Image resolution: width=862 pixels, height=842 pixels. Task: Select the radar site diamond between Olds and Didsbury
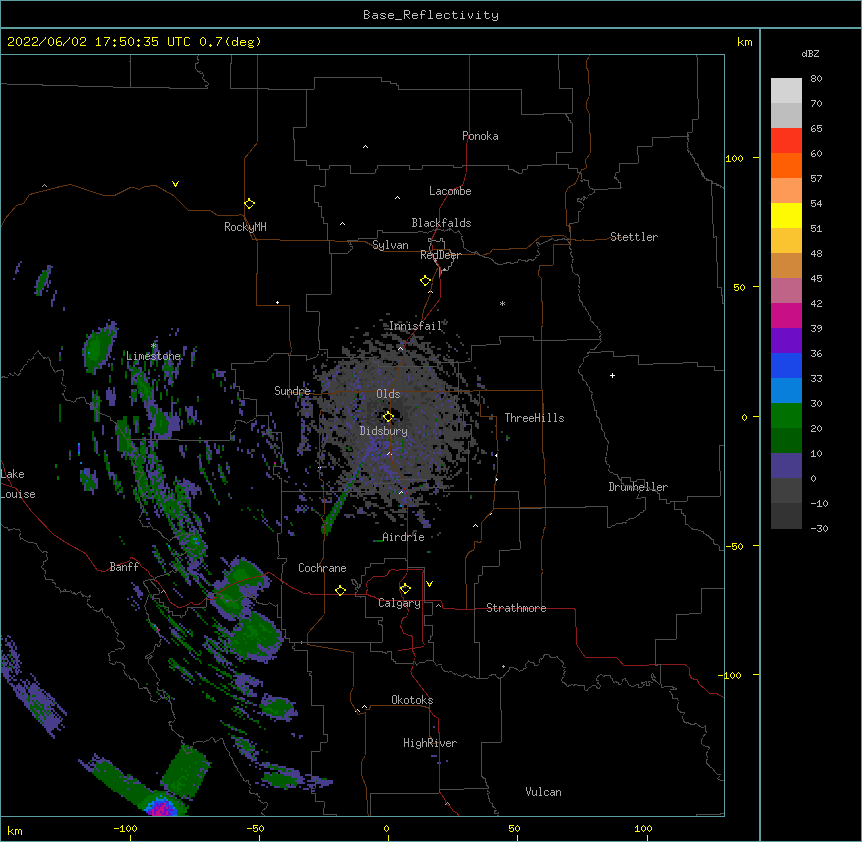388,416
